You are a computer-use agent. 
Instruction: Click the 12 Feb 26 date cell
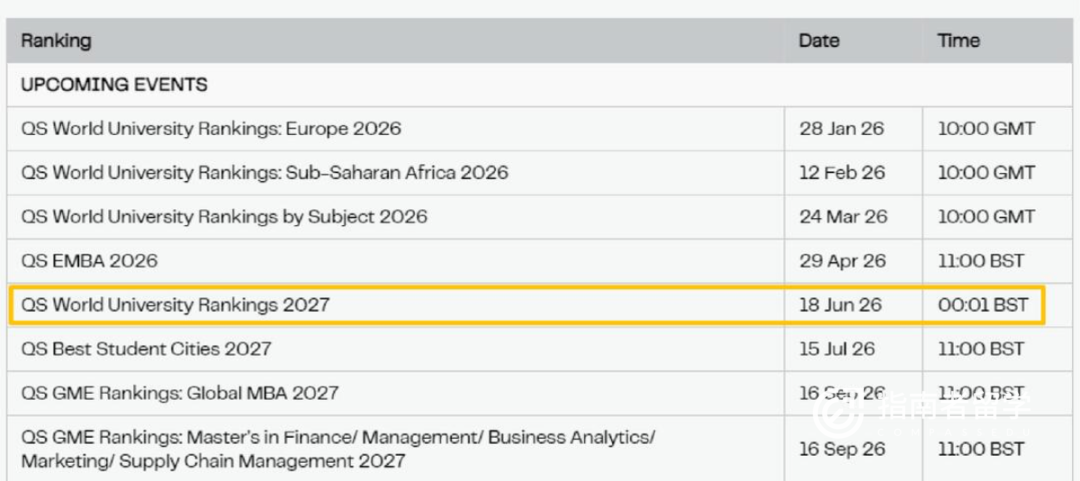(842, 173)
